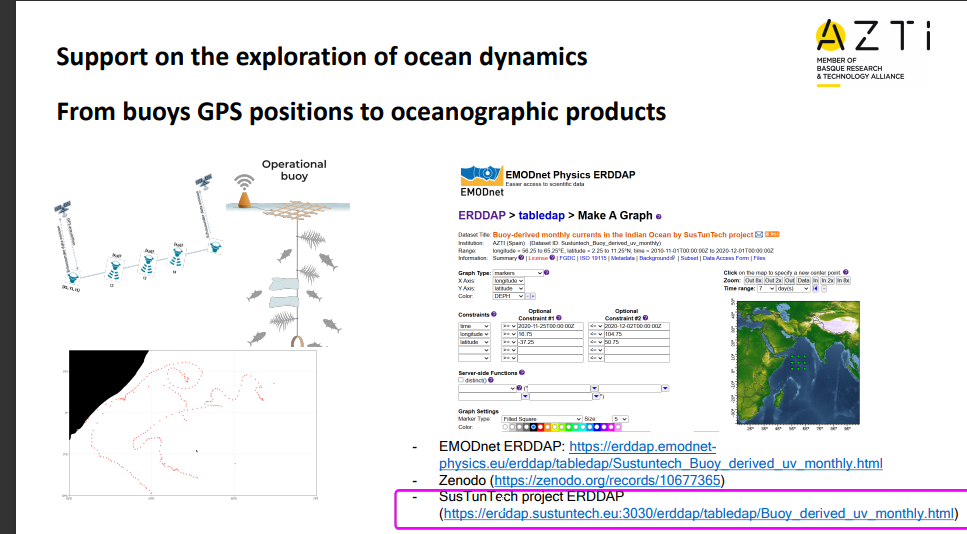Enable the distinct() checkbox
This screenshot has height=534, width=967.
461,380
